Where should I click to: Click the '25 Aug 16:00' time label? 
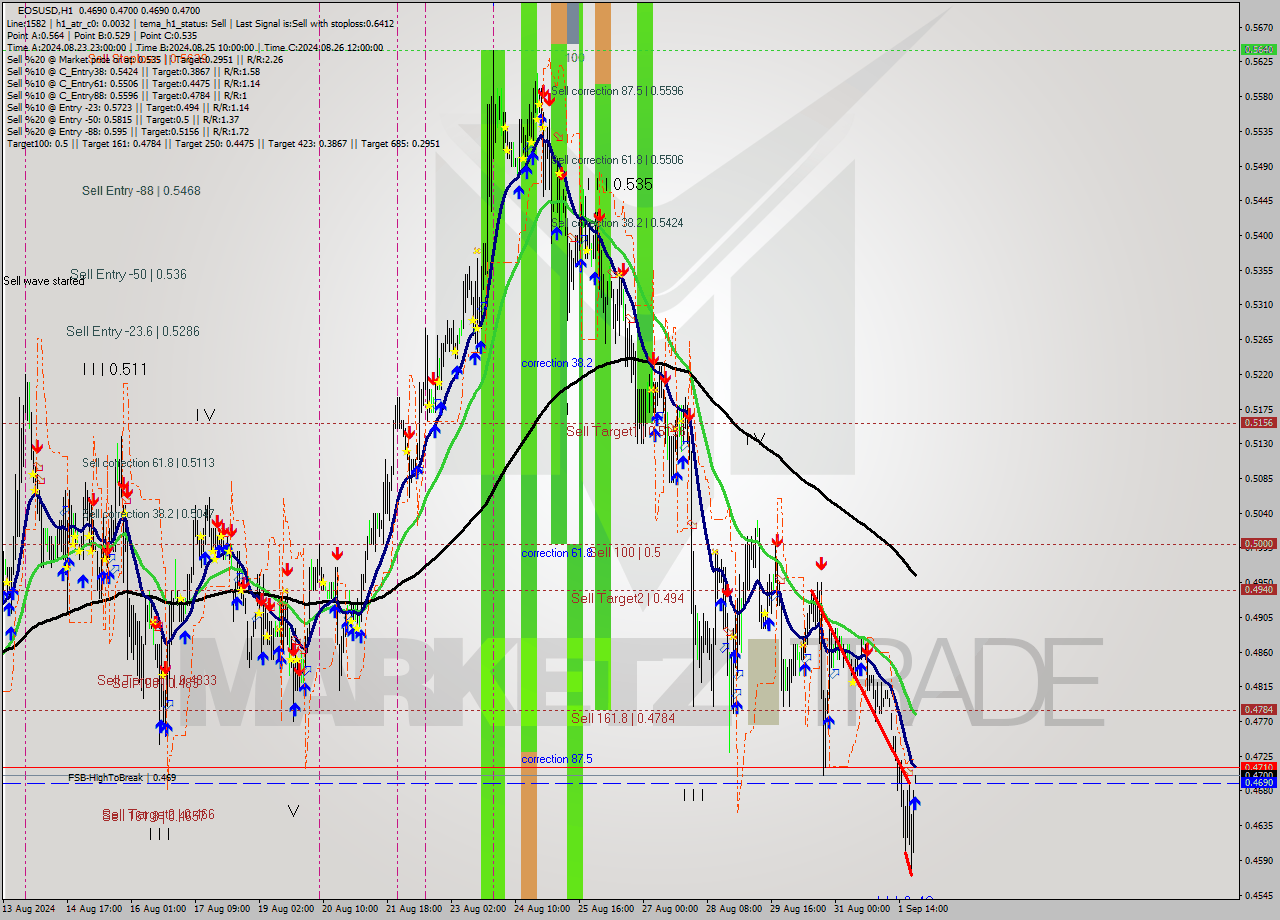(x=607, y=909)
